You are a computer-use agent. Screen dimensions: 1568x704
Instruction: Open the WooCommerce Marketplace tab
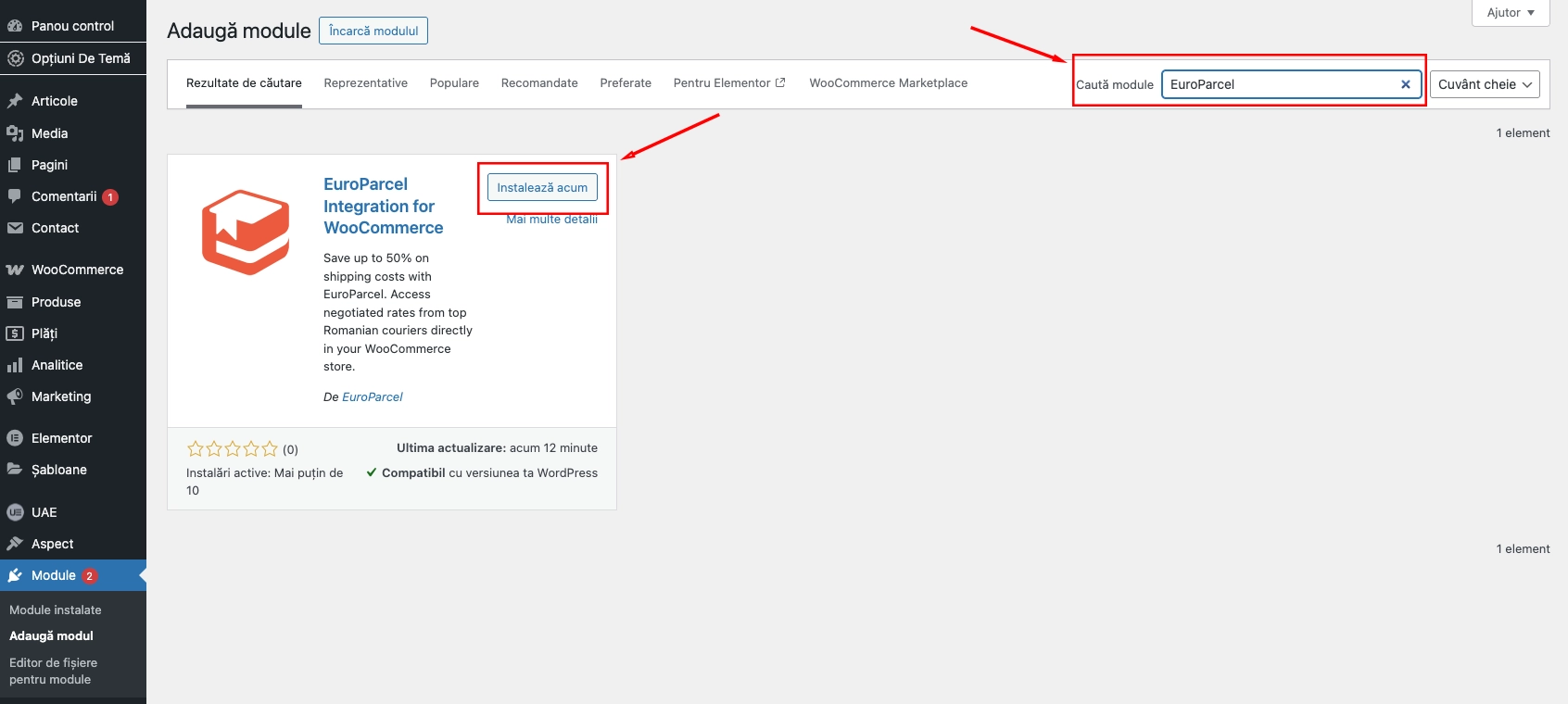click(x=889, y=82)
